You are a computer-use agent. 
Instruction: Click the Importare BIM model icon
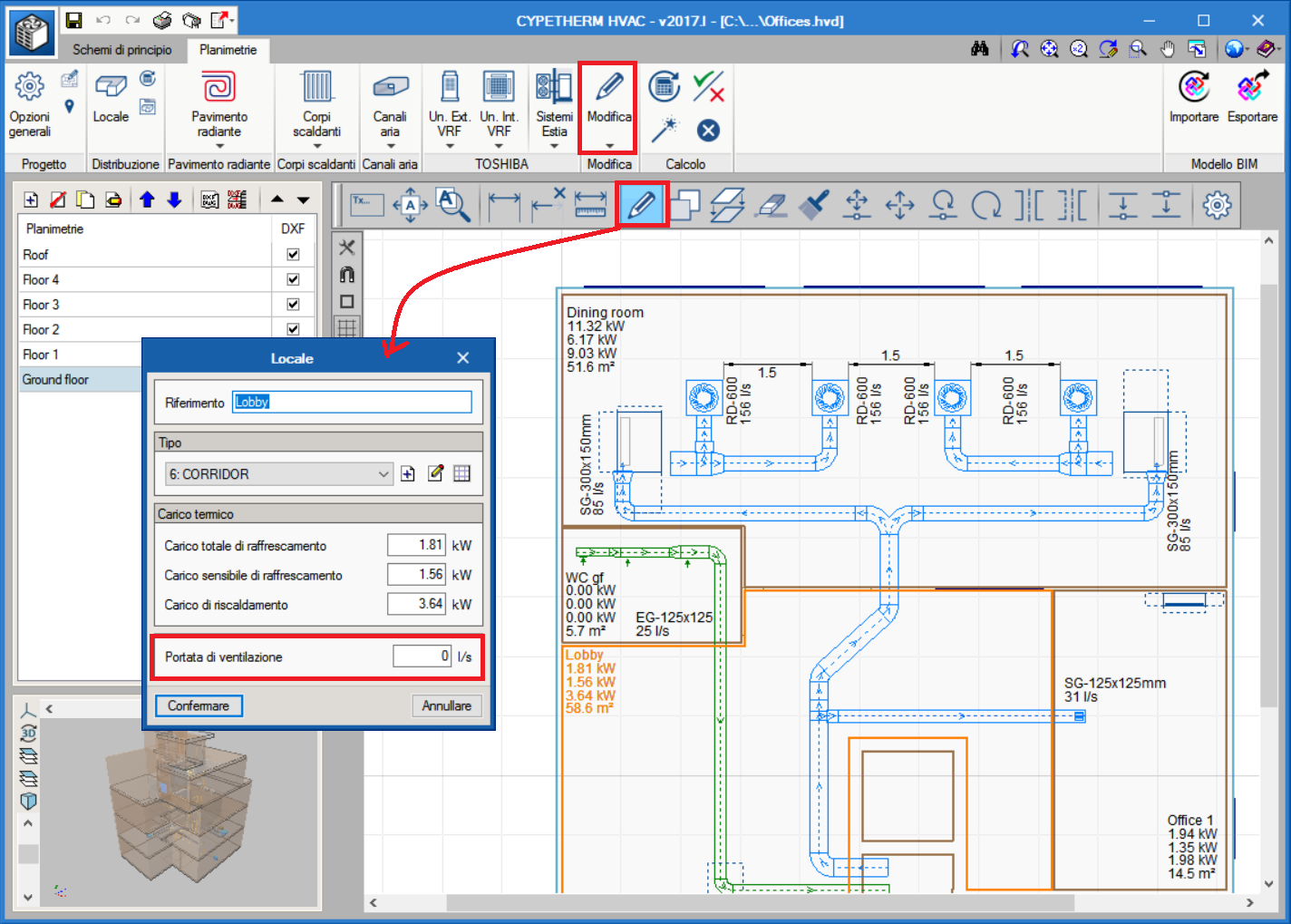click(1194, 87)
